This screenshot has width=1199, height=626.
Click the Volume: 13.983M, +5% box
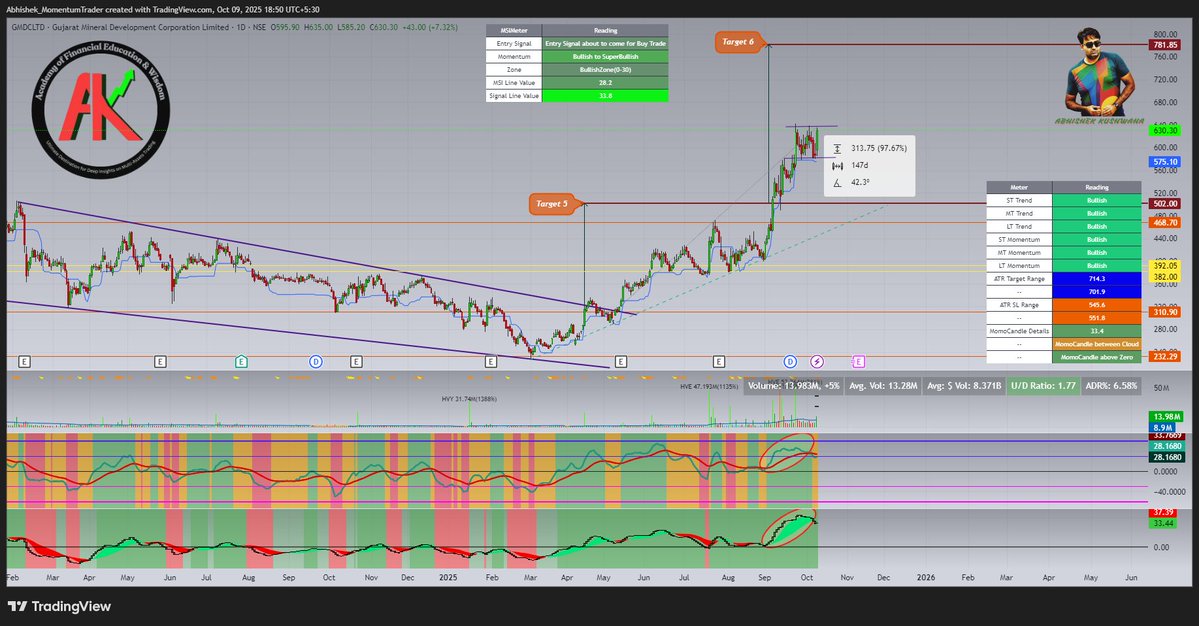coord(794,386)
